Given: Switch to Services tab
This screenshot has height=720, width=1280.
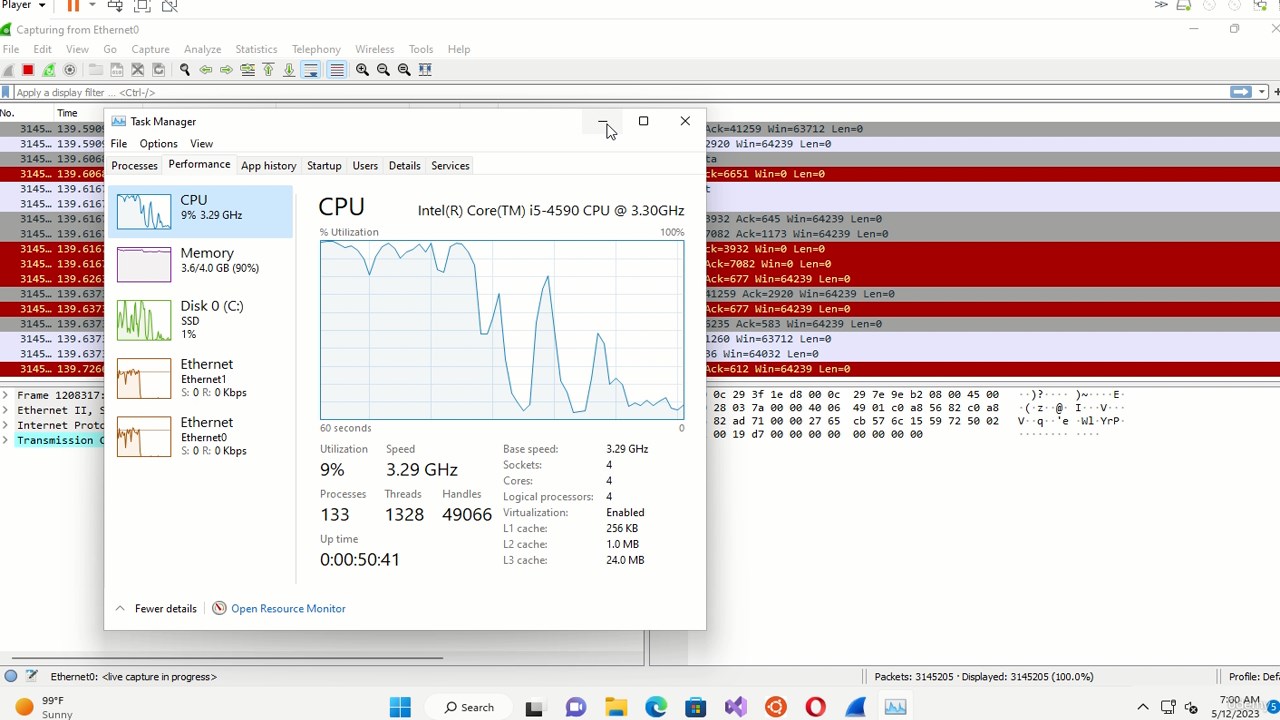Looking at the screenshot, I should coord(450,166).
